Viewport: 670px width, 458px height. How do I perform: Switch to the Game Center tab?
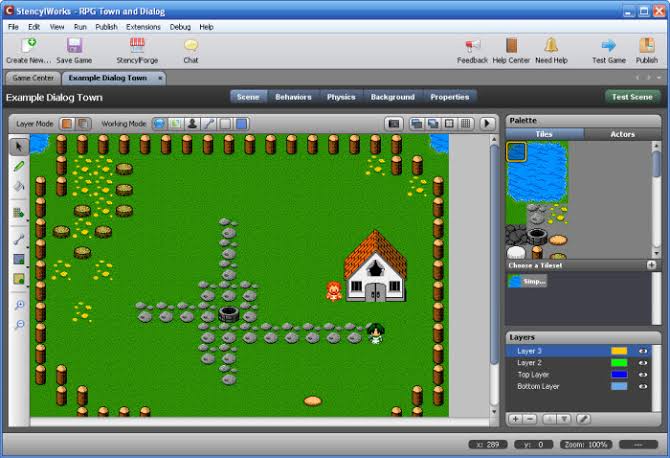(x=33, y=78)
